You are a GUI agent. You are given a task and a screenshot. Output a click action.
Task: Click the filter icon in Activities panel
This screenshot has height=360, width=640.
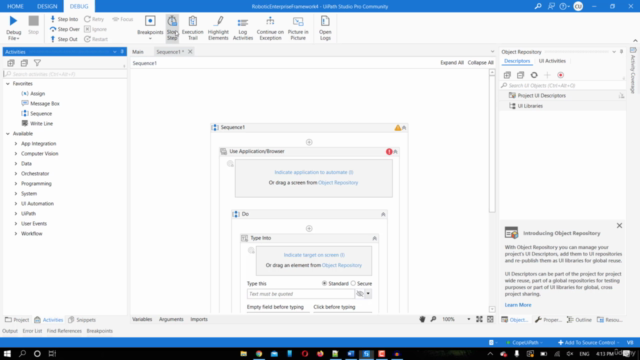click(x=37, y=63)
